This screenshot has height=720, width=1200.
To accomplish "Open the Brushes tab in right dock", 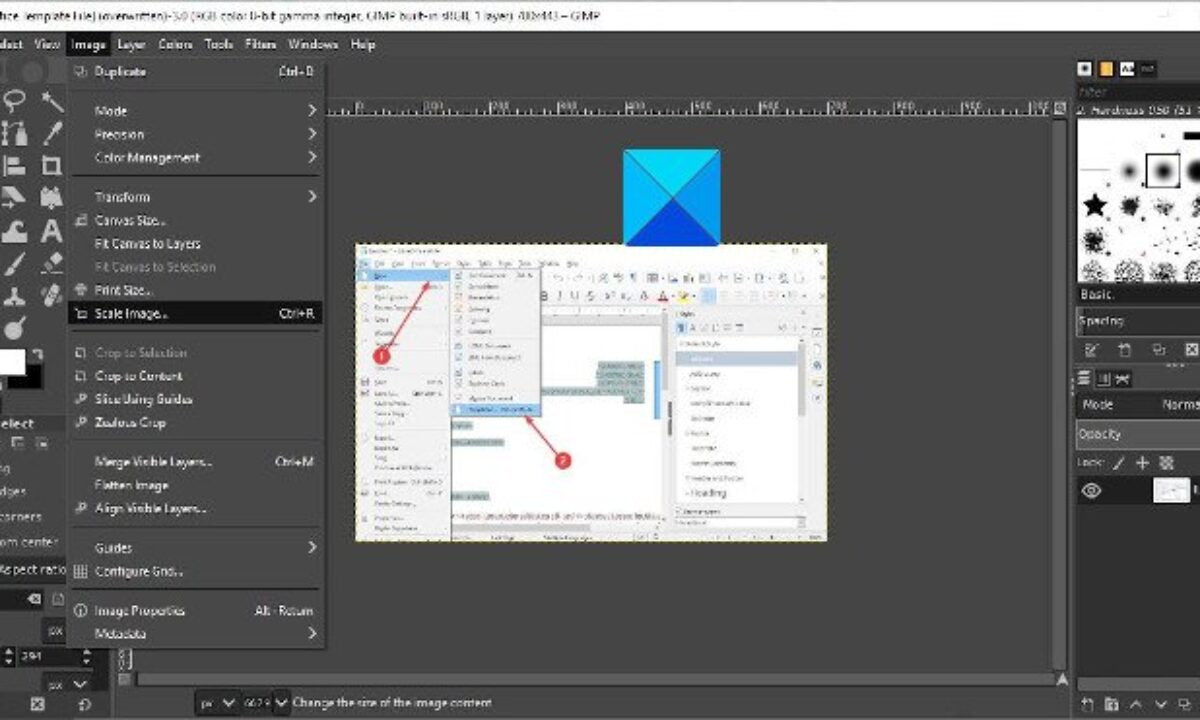I will point(1085,69).
